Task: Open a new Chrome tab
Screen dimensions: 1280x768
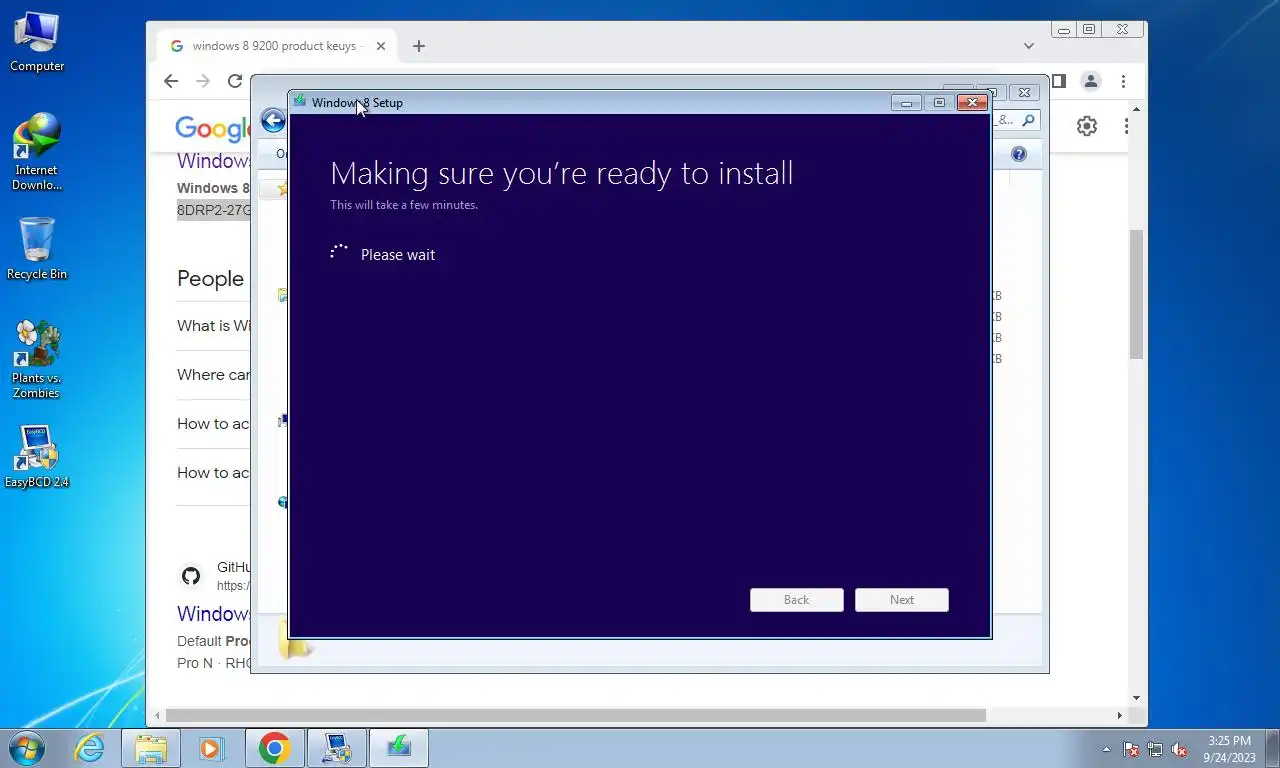Action: click(x=419, y=46)
